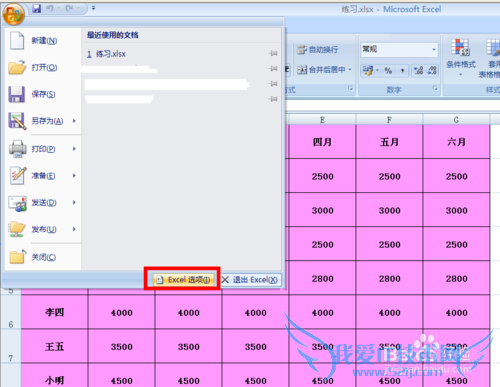Viewport: 500px width, 387px height.
Task: Expand the 另存为 submenu arrow
Action: pyautogui.click(x=74, y=121)
